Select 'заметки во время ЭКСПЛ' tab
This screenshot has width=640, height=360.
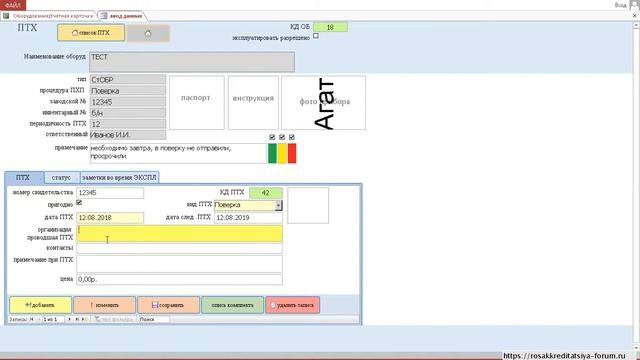[119, 178]
